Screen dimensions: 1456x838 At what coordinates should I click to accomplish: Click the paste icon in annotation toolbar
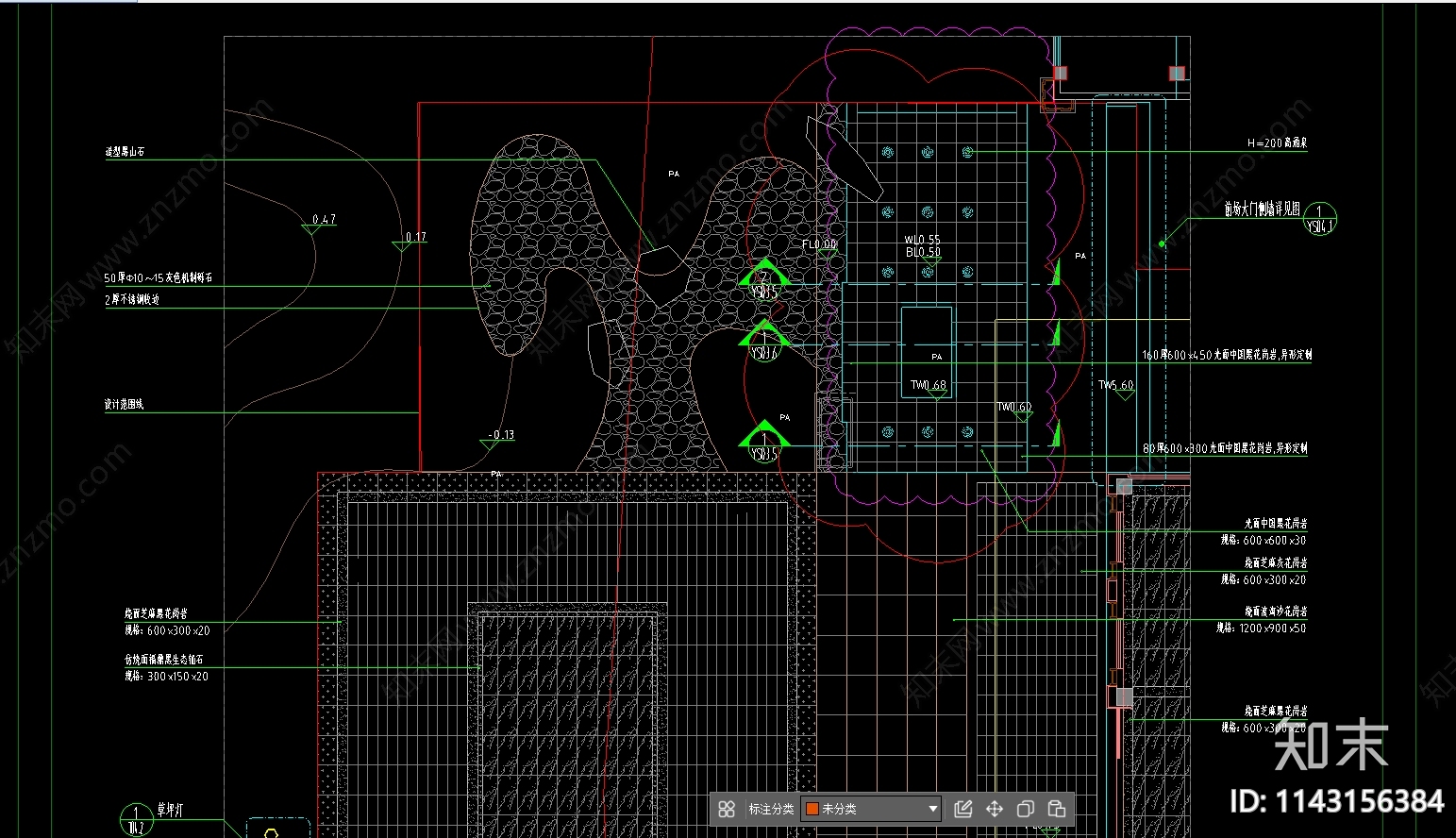click(x=1057, y=809)
